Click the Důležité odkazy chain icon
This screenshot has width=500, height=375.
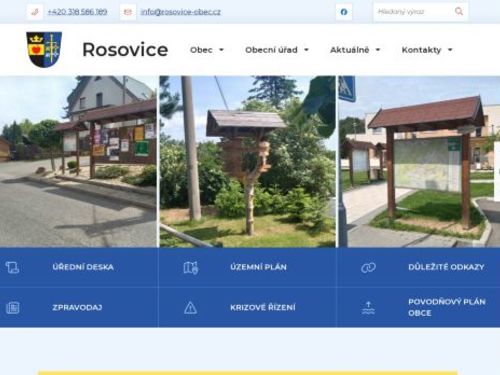368,267
